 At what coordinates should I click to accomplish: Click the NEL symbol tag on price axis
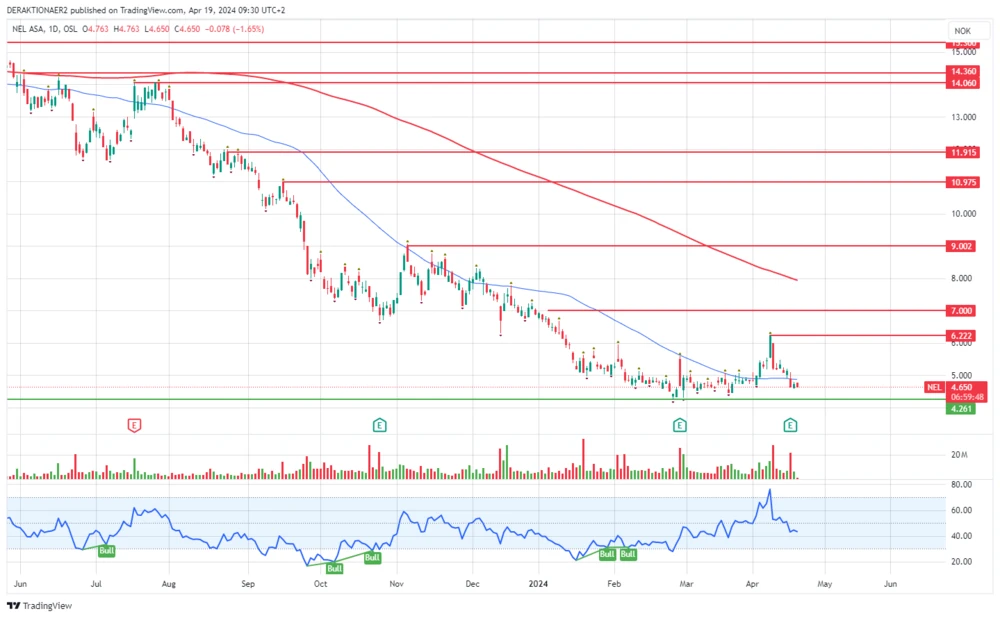tap(934, 387)
